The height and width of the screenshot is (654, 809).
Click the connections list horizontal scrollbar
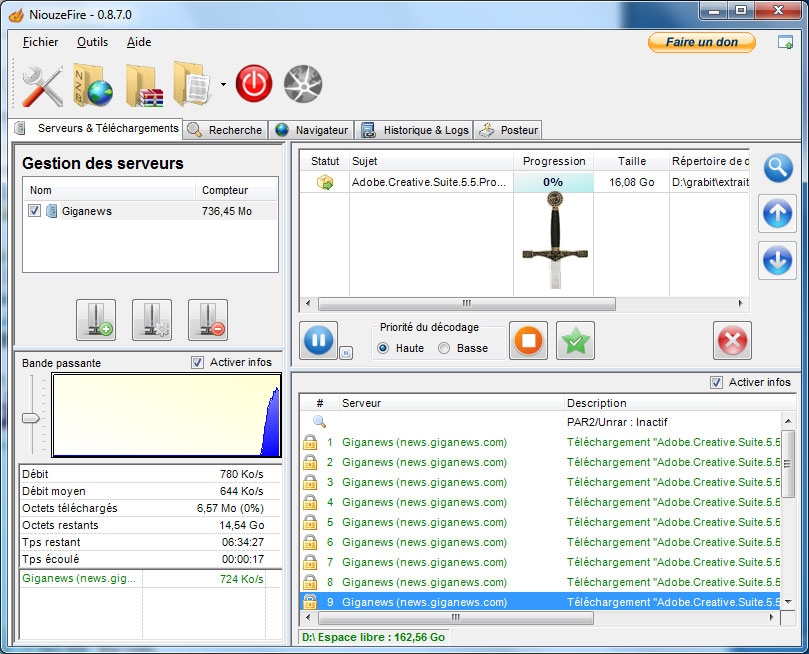tap(456, 617)
